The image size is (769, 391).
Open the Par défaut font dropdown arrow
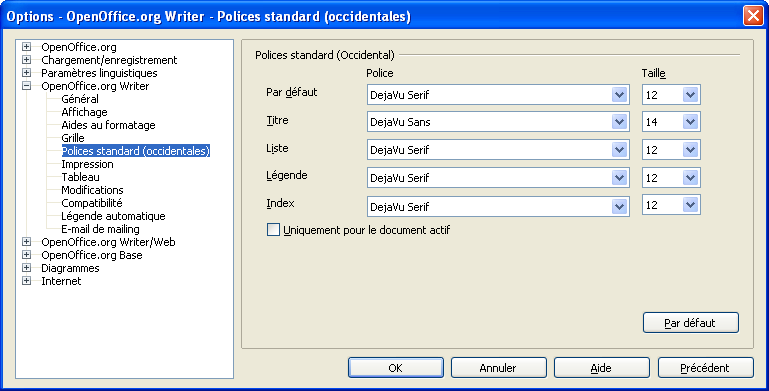click(620, 95)
